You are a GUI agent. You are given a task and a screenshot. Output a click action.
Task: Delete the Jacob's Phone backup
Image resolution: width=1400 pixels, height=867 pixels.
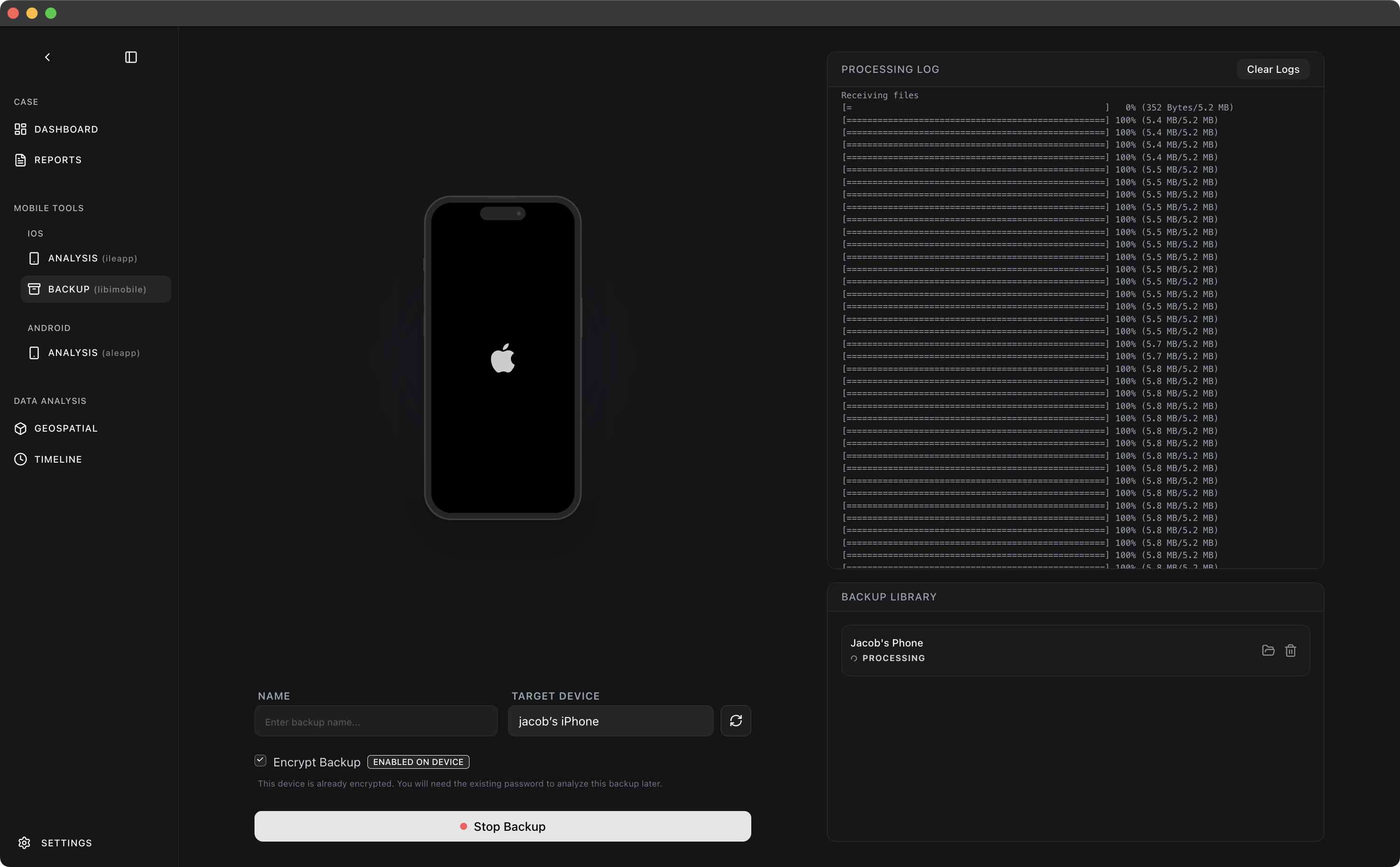[x=1290, y=650]
